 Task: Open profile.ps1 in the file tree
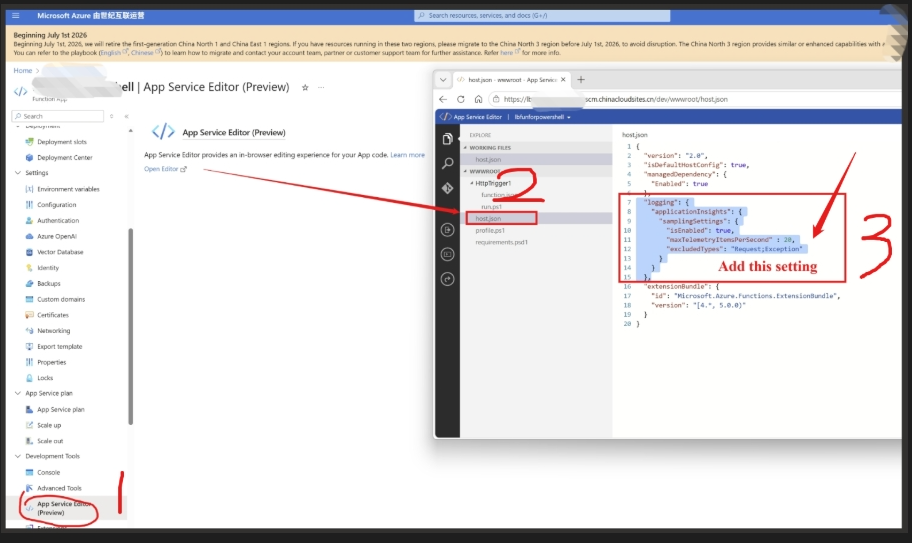click(x=490, y=230)
